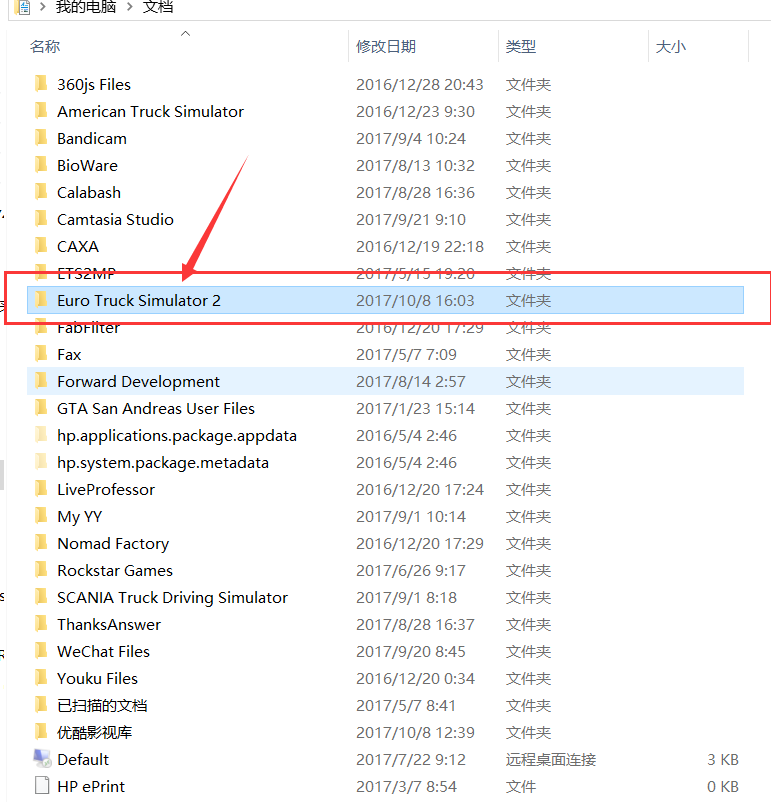
Task: Click the documents icon in the address bar
Action: tap(23, 7)
